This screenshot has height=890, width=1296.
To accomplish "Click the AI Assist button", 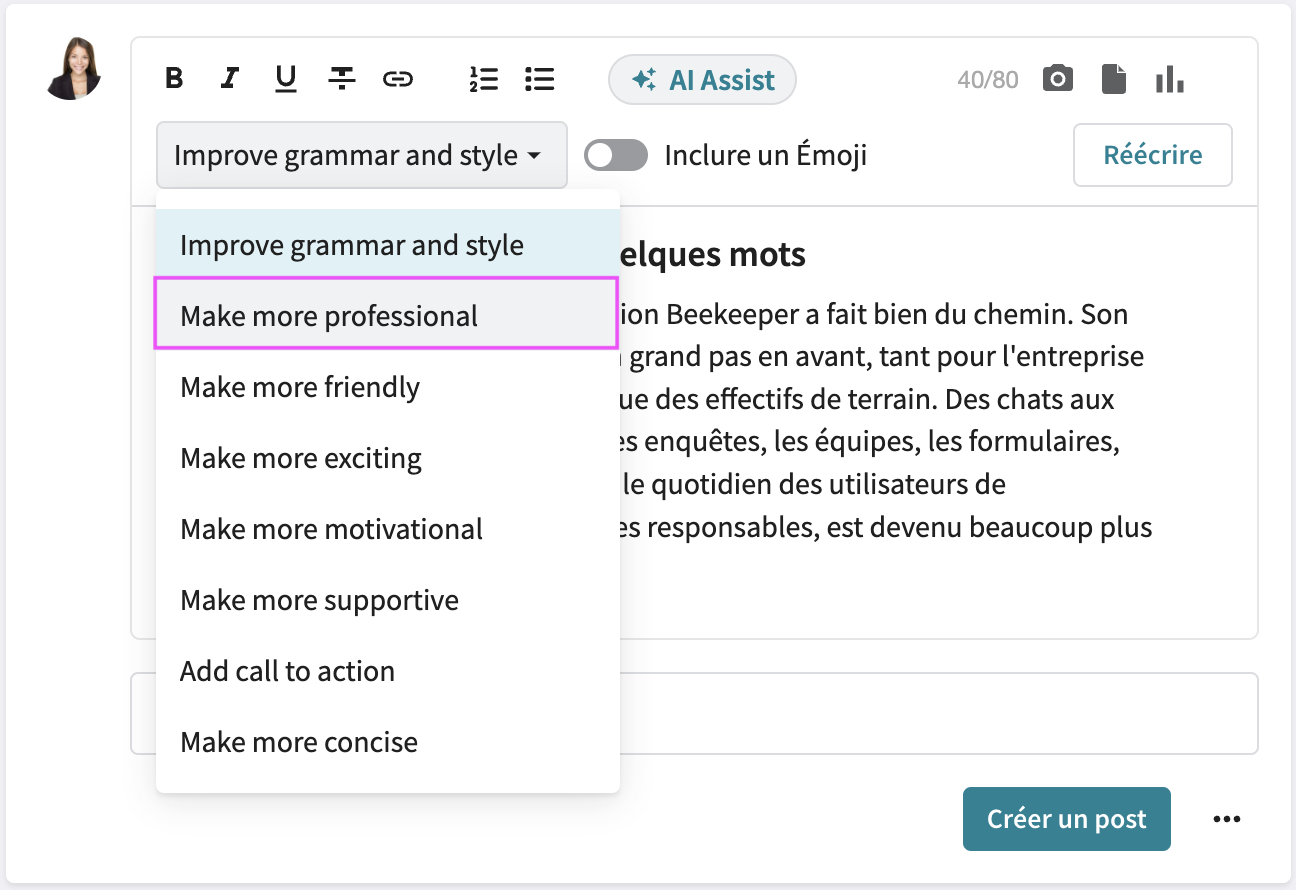I will pos(702,80).
